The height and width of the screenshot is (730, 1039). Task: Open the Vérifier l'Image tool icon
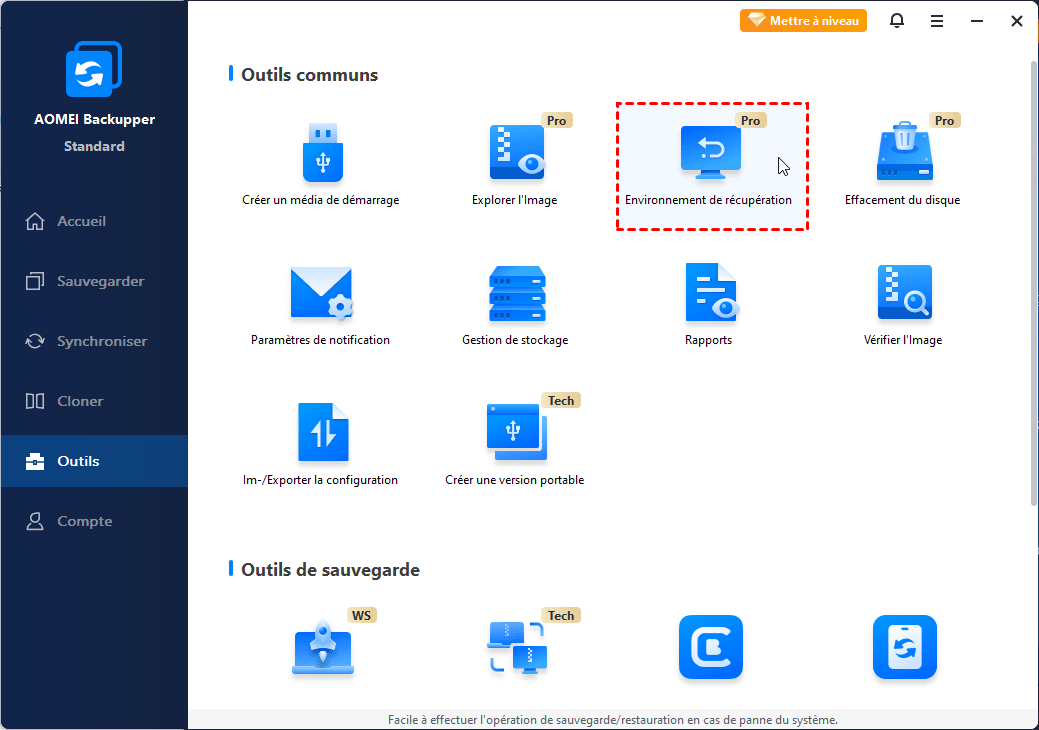(904, 292)
